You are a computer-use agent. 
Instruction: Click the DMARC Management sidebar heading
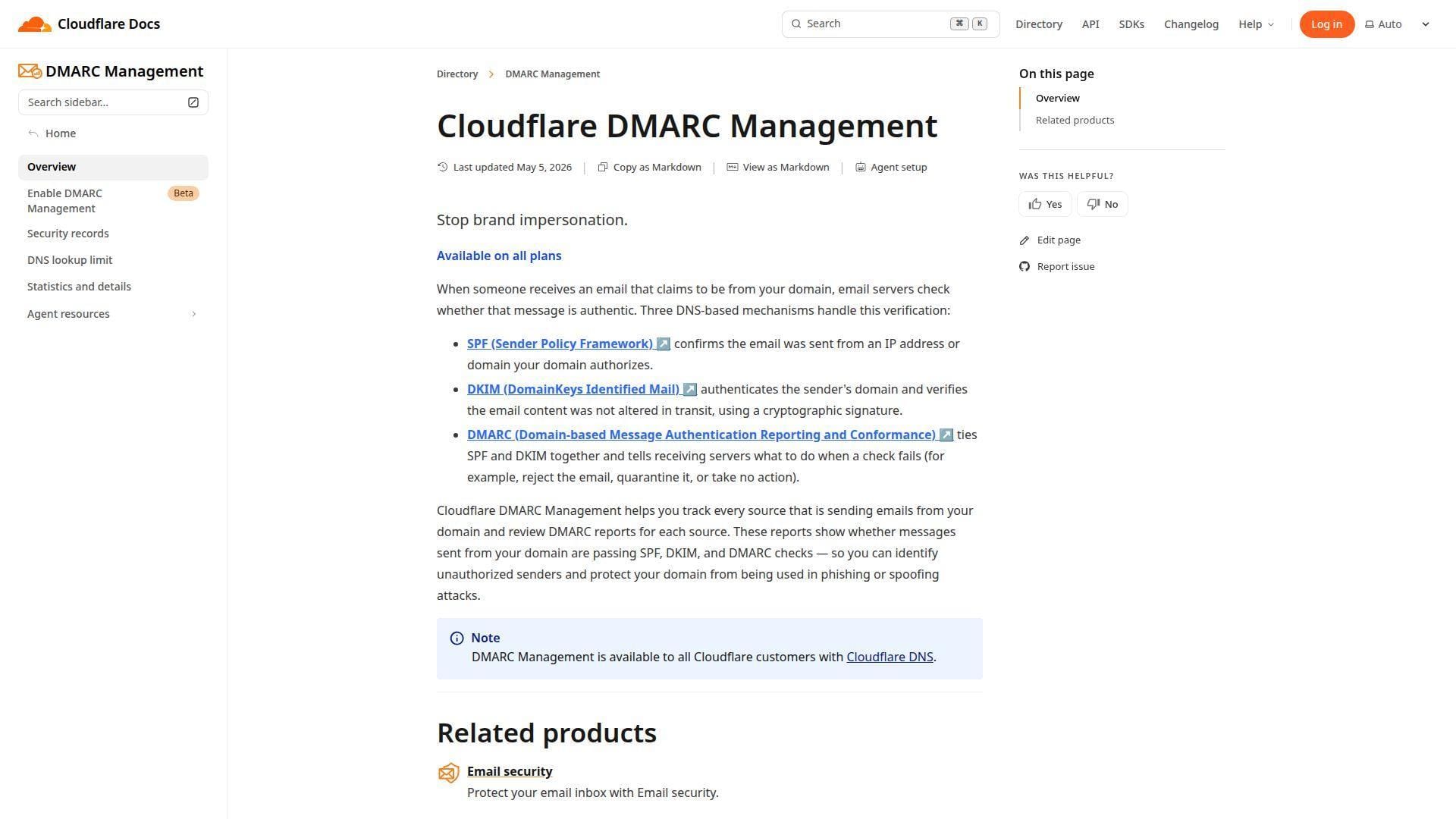[x=124, y=71]
